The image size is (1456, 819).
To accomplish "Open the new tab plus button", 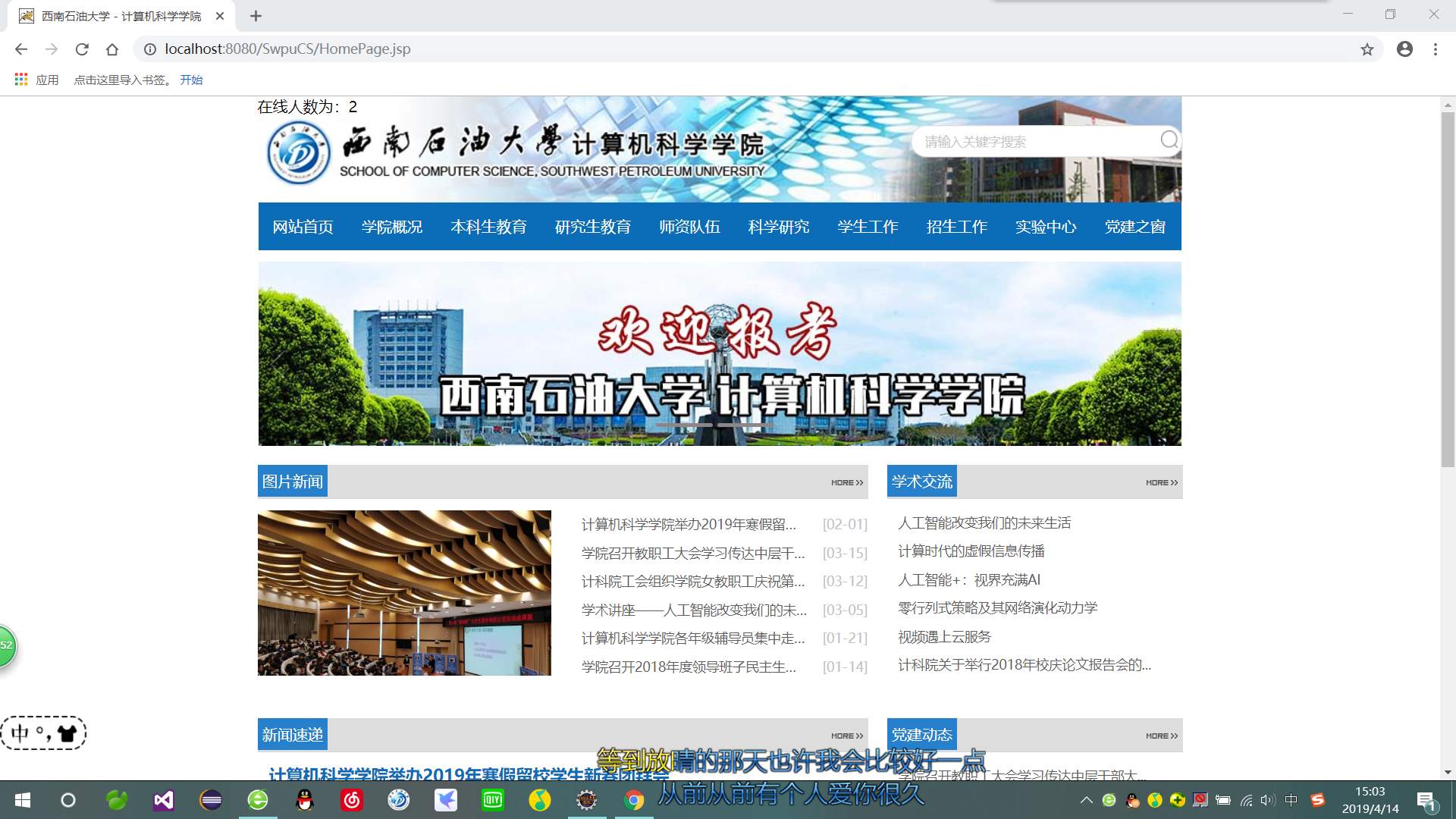I will pos(256,16).
